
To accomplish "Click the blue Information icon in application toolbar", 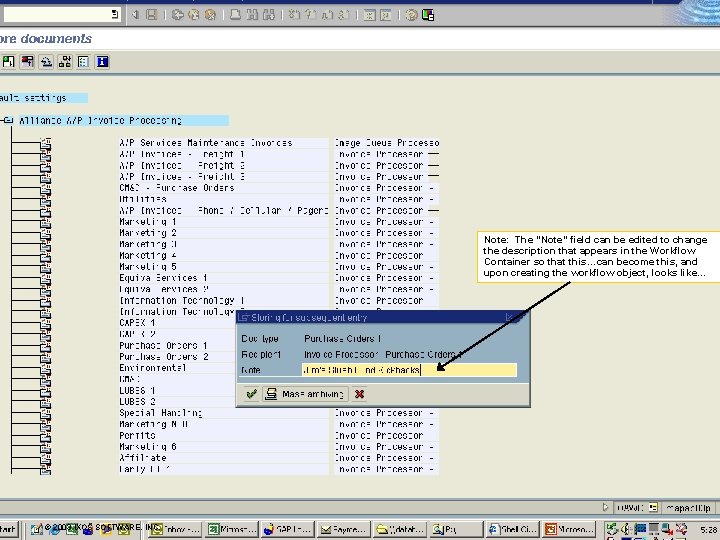I will [x=102, y=62].
